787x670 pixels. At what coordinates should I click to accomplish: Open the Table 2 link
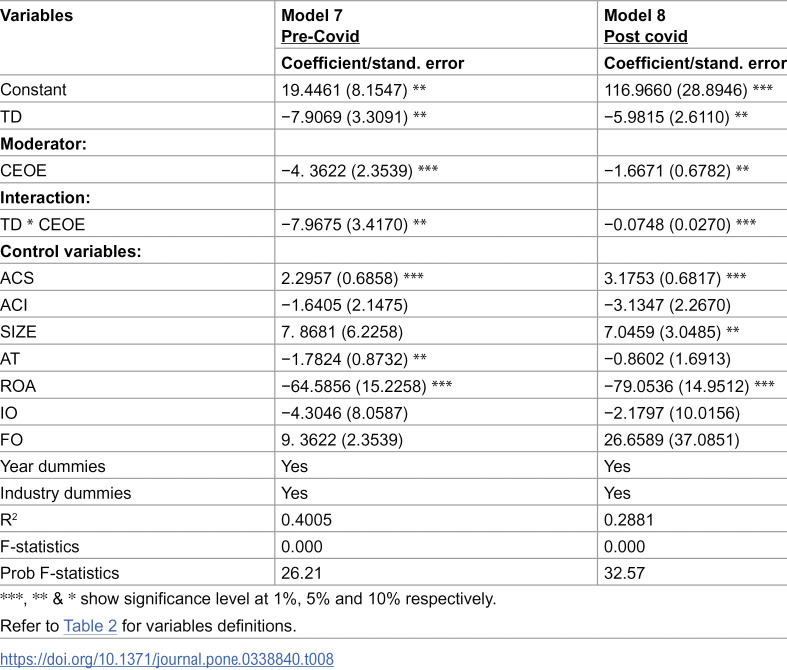point(90,626)
